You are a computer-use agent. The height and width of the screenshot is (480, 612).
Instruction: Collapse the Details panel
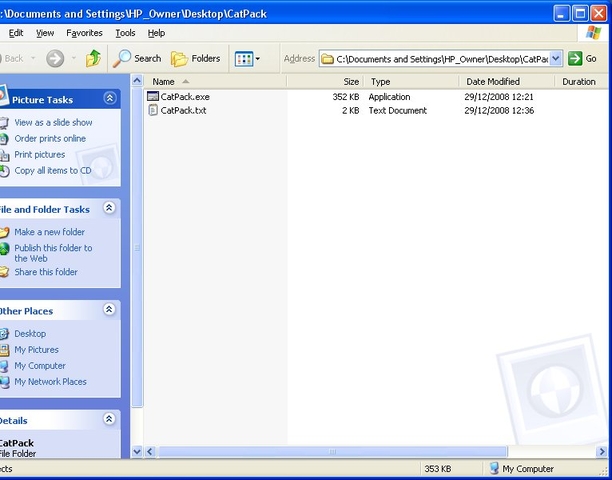click(109, 419)
